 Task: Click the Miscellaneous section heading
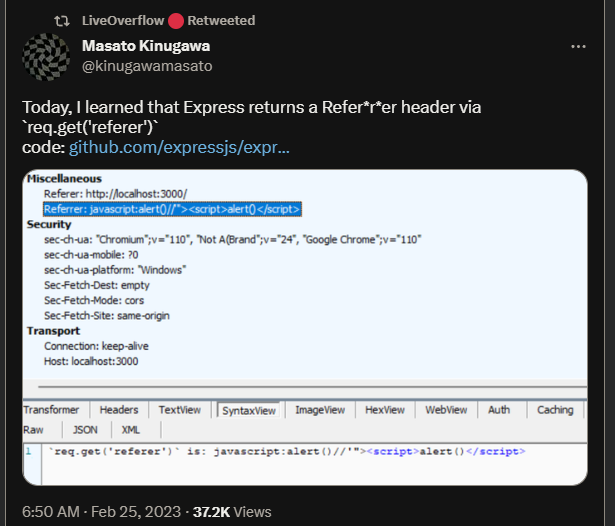64,179
